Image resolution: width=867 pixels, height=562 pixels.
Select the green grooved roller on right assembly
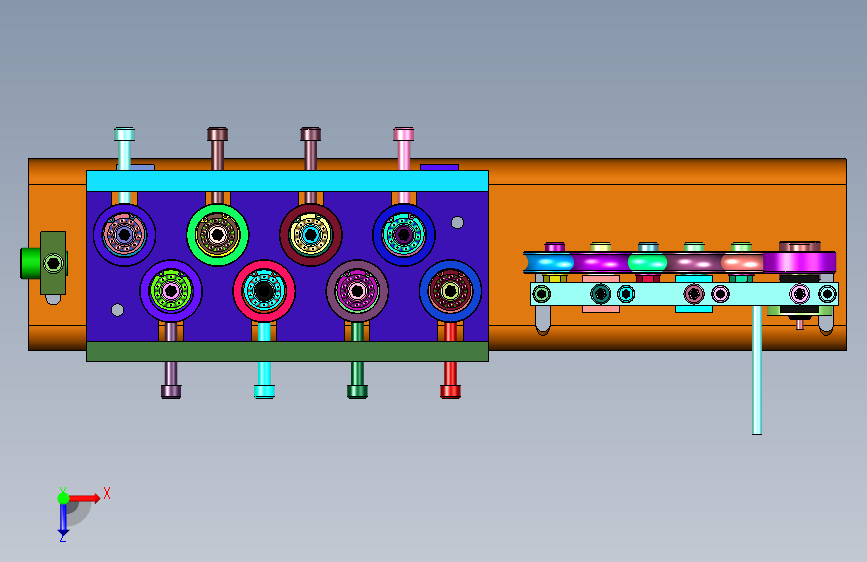coord(647,262)
